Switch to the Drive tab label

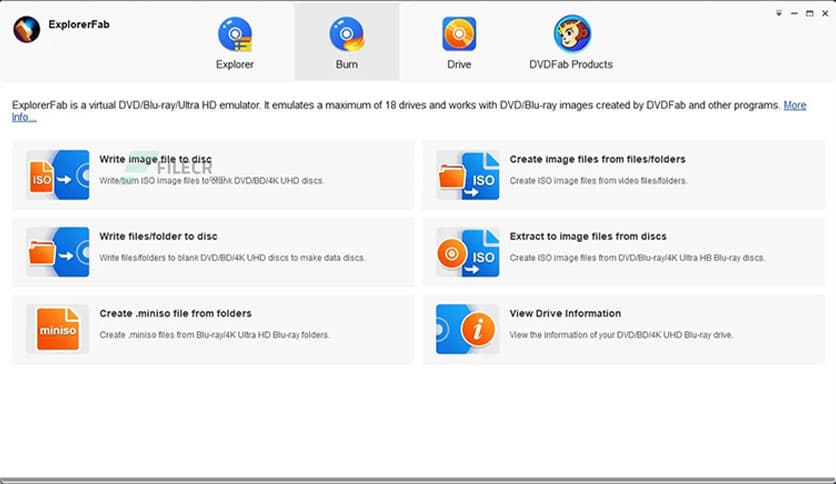point(459,64)
